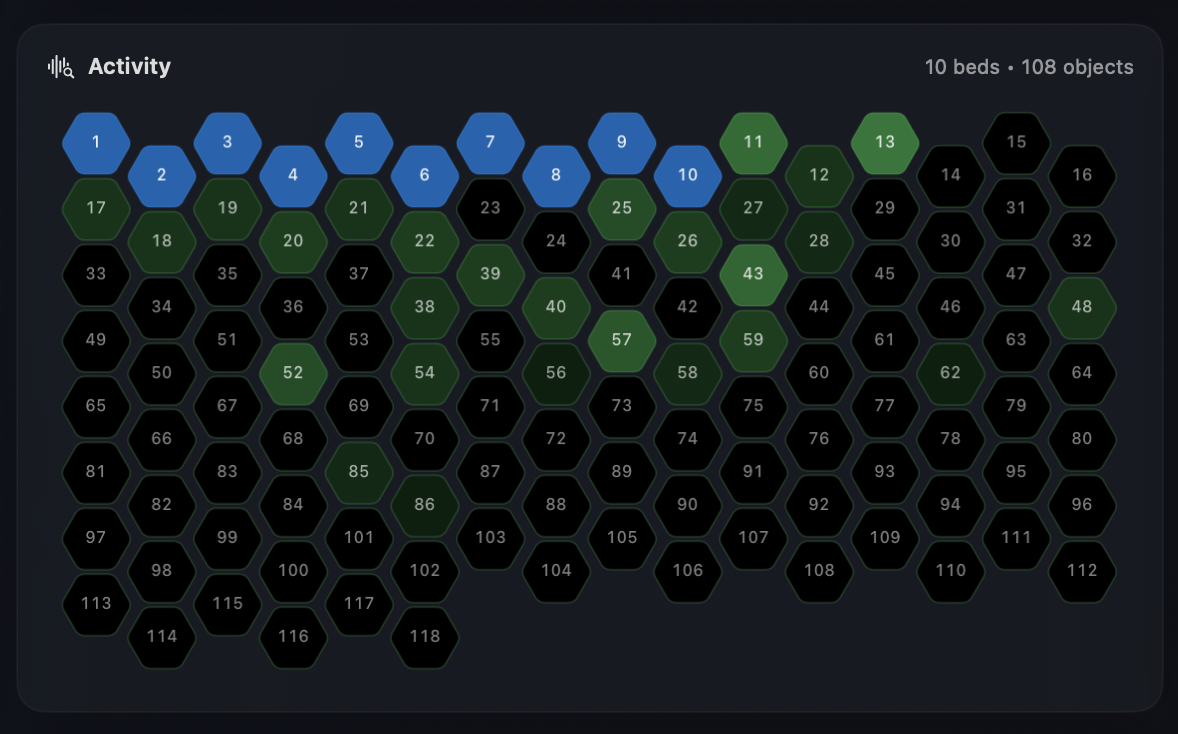
Task: Click the 10 beds • 108 objects summary
Action: pyautogui.click(x=1028, y=67)
